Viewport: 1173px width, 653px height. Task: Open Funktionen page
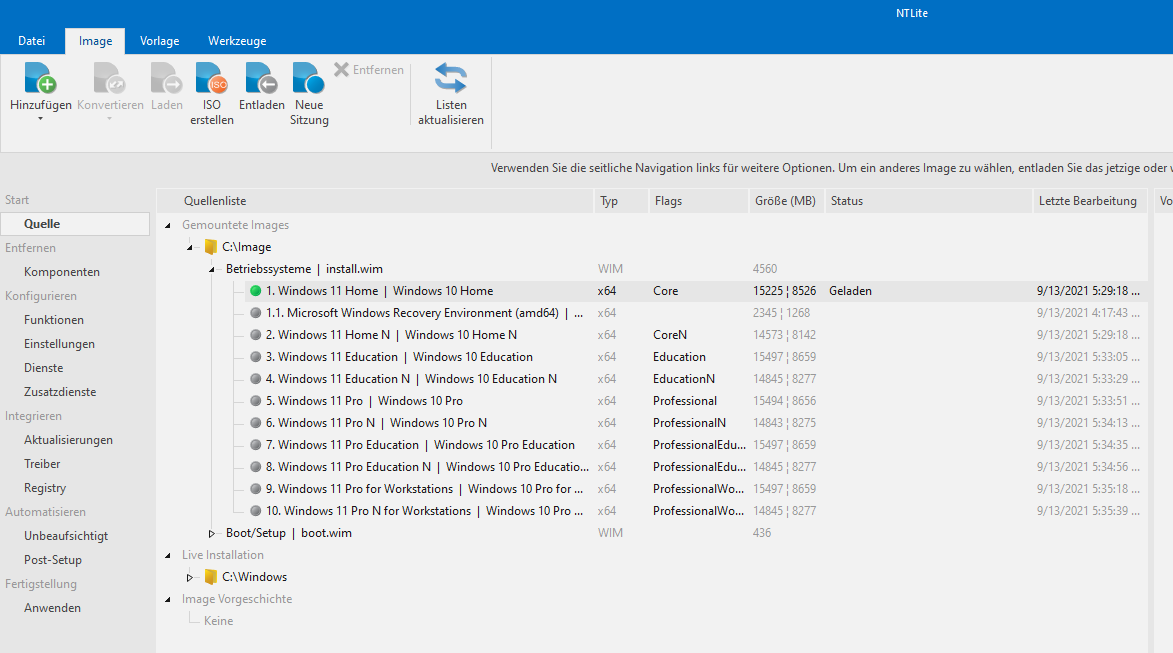coord(54,319)
